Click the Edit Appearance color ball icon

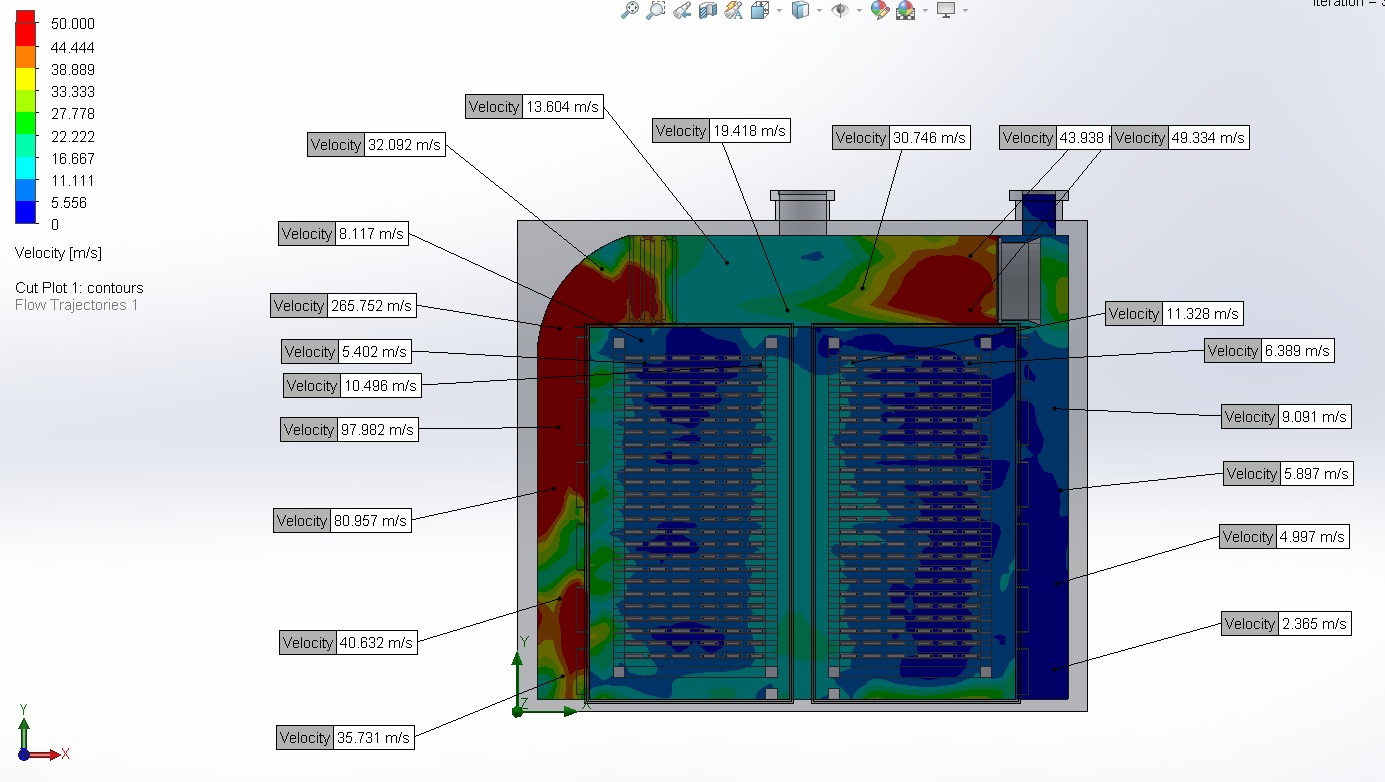tap(880, 10)
